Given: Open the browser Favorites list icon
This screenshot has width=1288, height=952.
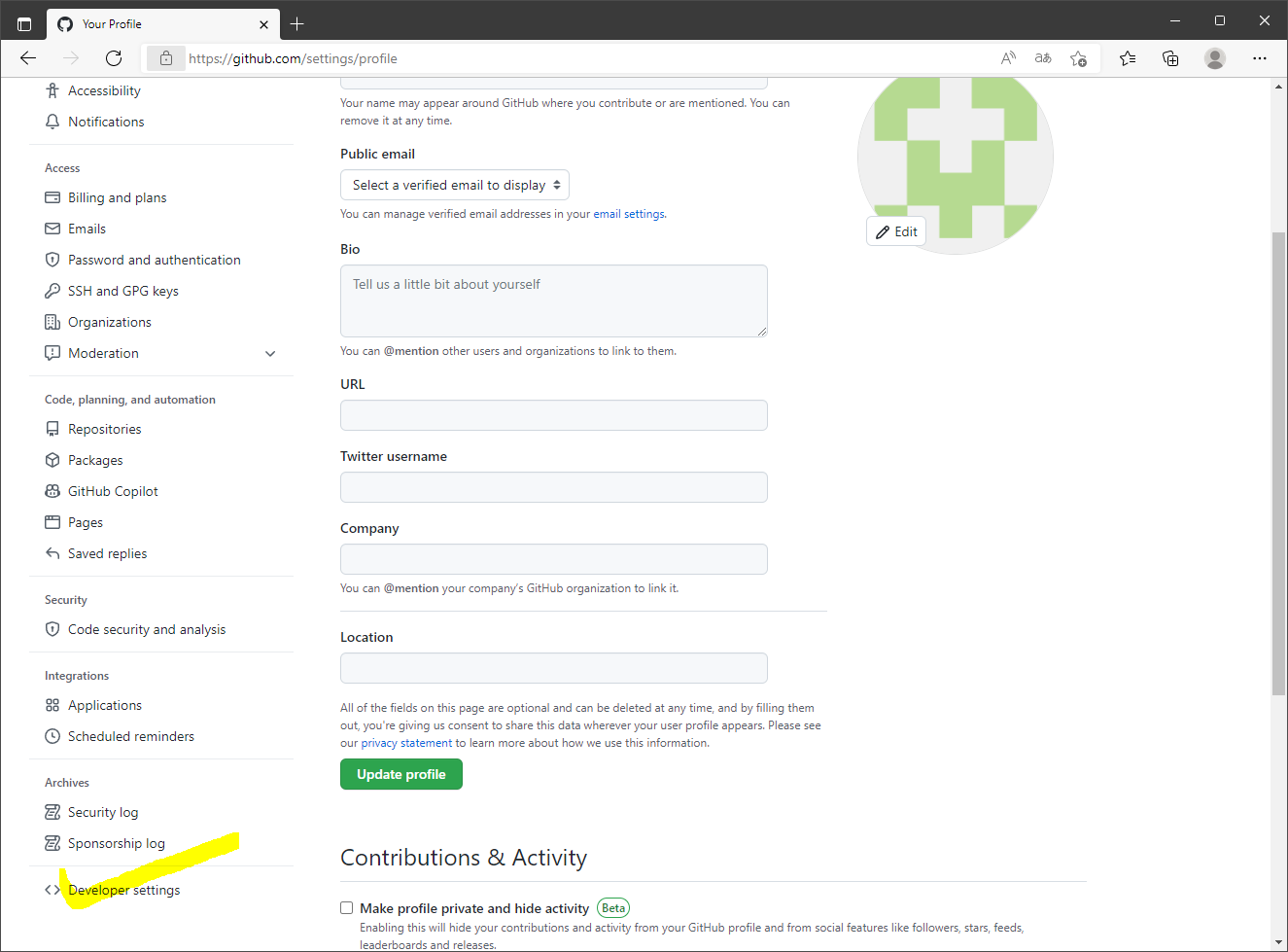Looking at the screenshot, I should pyautogui.click(x=1128, y=58).
